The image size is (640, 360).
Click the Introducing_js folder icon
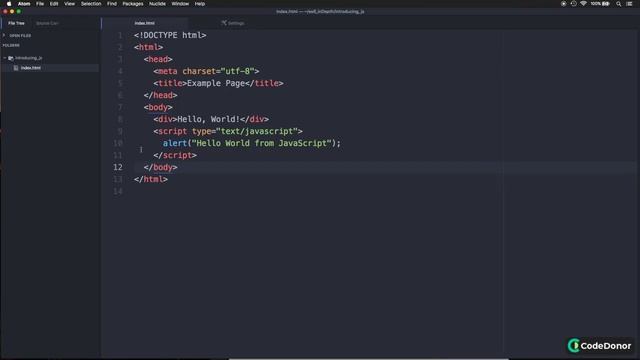click(x=11, y=58)
